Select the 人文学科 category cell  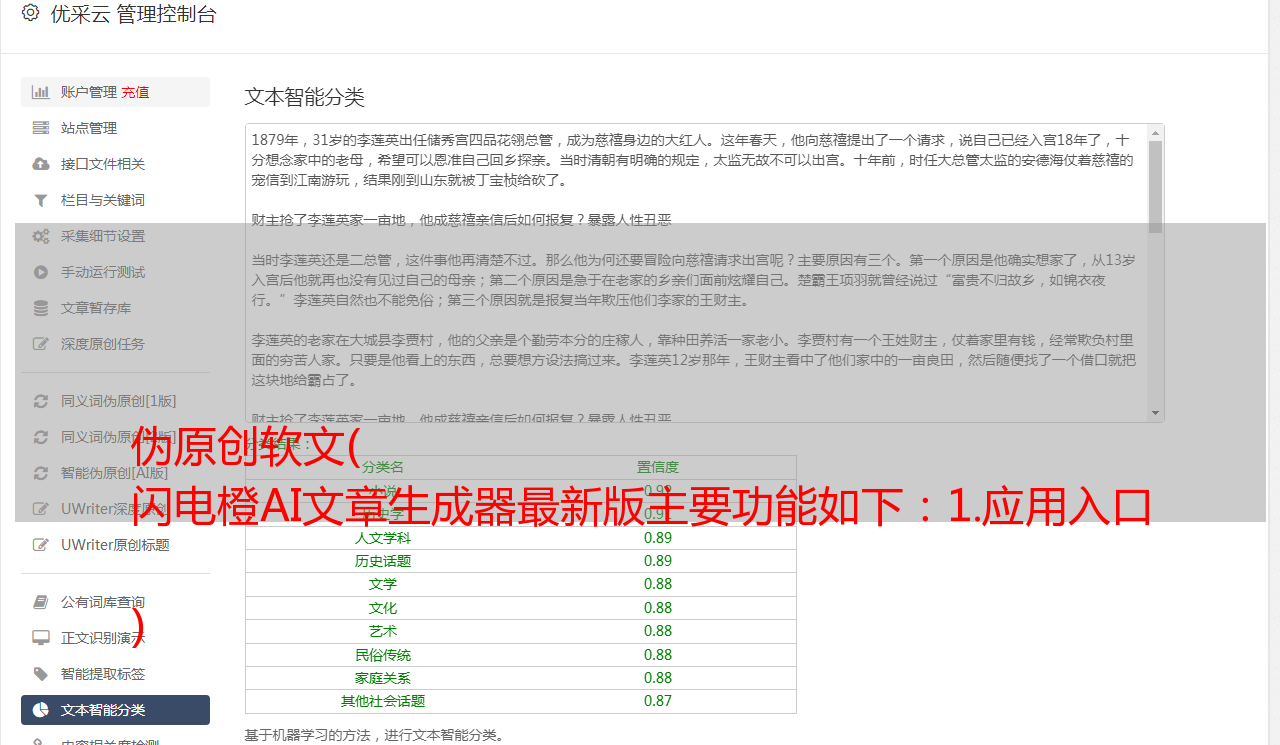point(383,537)
